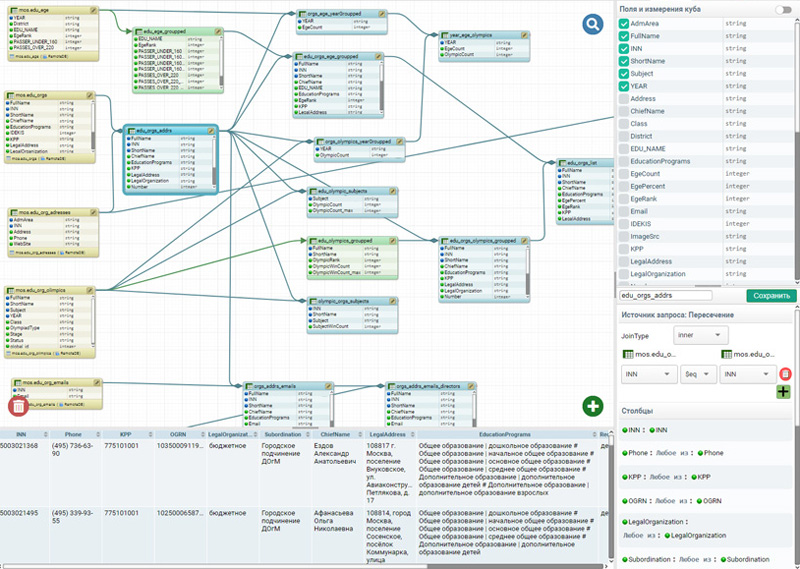800x569 pixels.
Task: Click pencil icon on edu_olympic_subjects
Action: click(x=392, y=191)
